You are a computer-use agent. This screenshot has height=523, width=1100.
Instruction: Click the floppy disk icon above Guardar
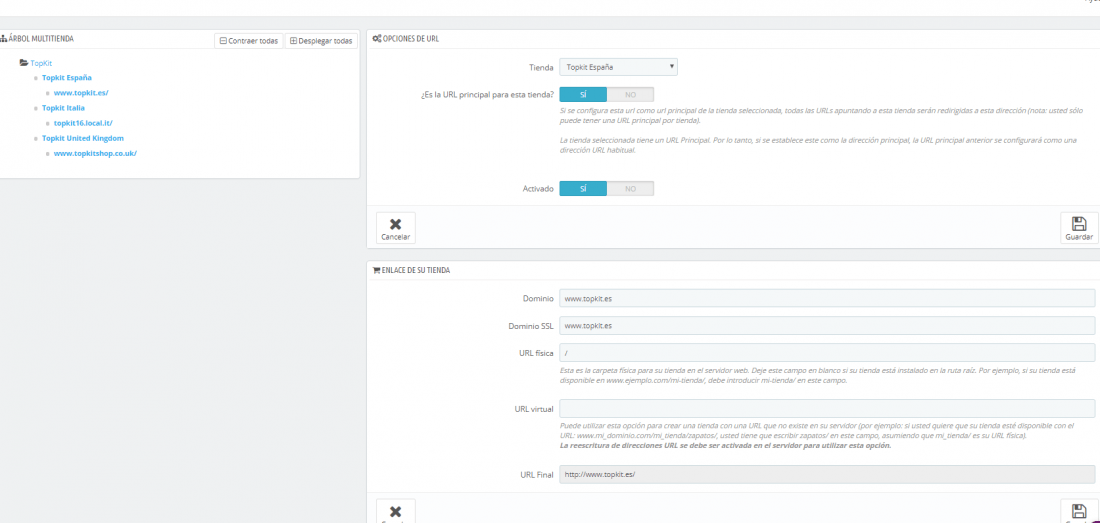[x=1079, y=224]
